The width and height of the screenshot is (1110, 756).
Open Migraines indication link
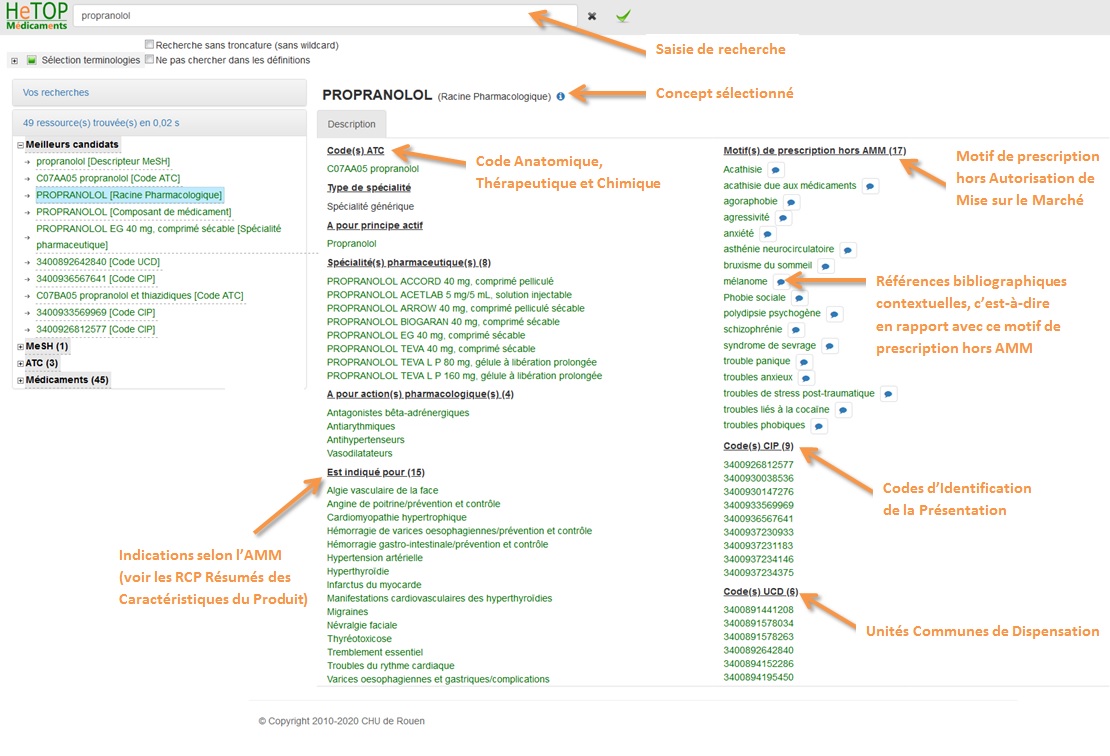348,612
